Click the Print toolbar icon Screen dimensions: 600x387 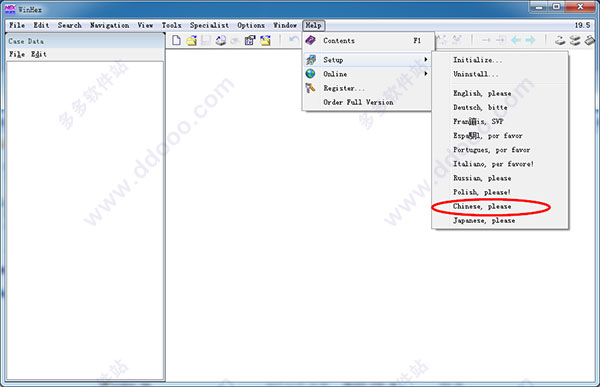pos(220,40)
